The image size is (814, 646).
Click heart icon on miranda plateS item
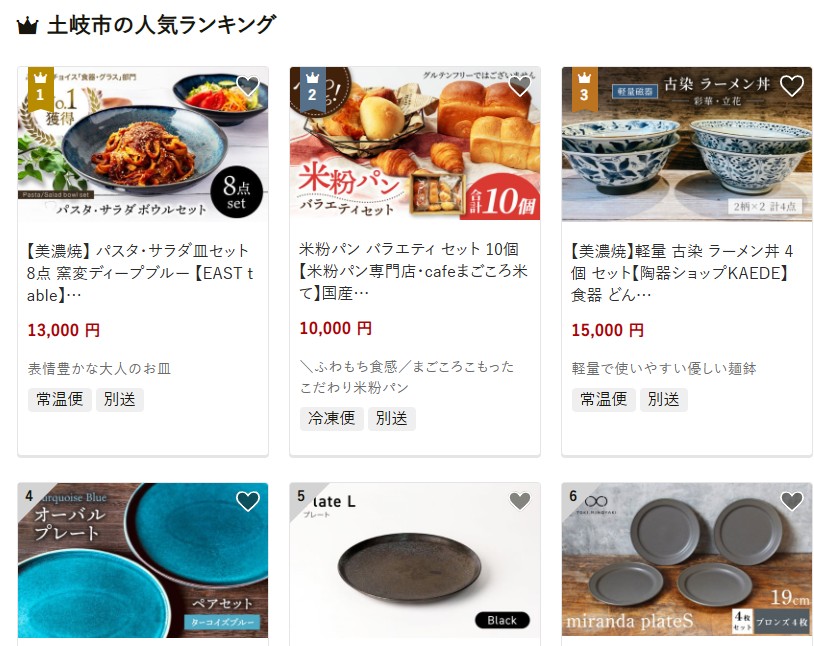tap(792, 501)
